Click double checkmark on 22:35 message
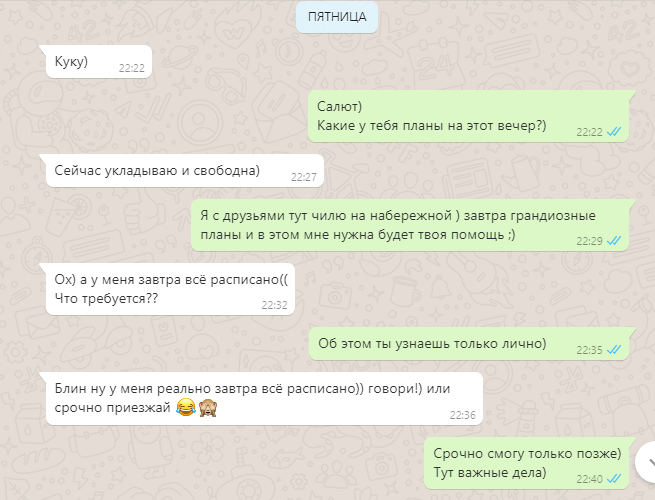The image size is (655, 500). [614, 350]
